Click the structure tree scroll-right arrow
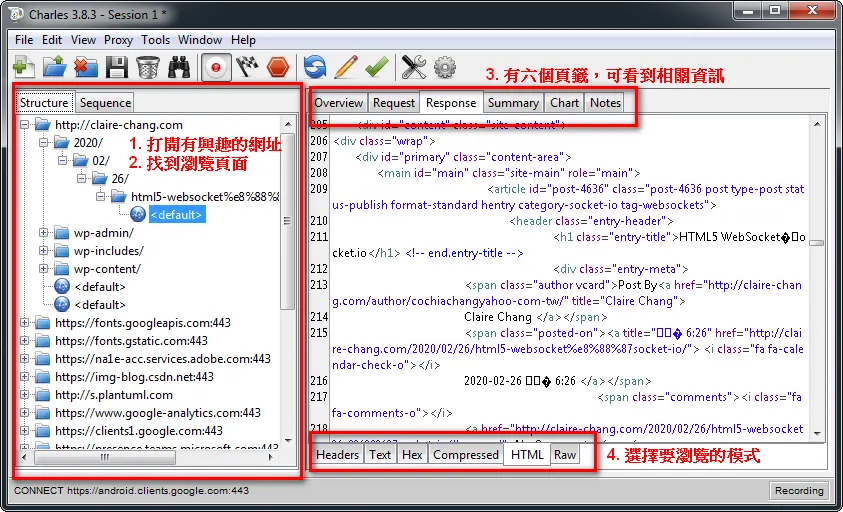 coord(271,457)
